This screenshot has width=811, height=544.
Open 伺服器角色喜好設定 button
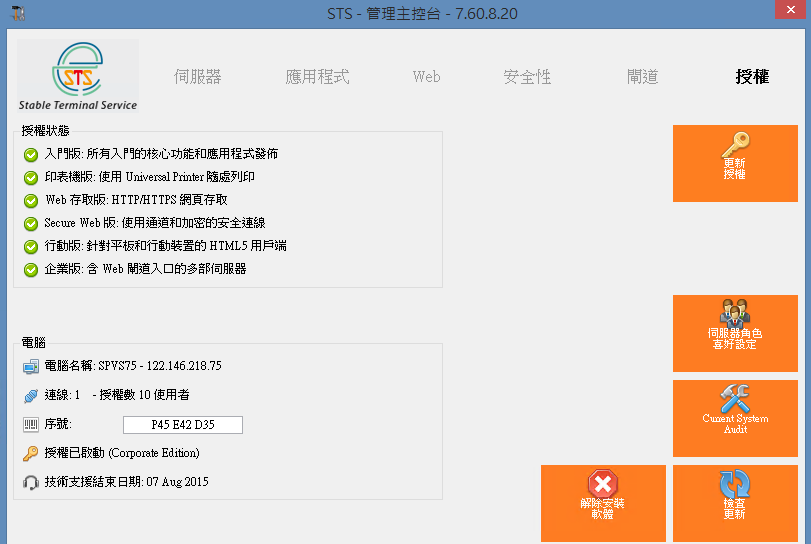tap(735, 333)
